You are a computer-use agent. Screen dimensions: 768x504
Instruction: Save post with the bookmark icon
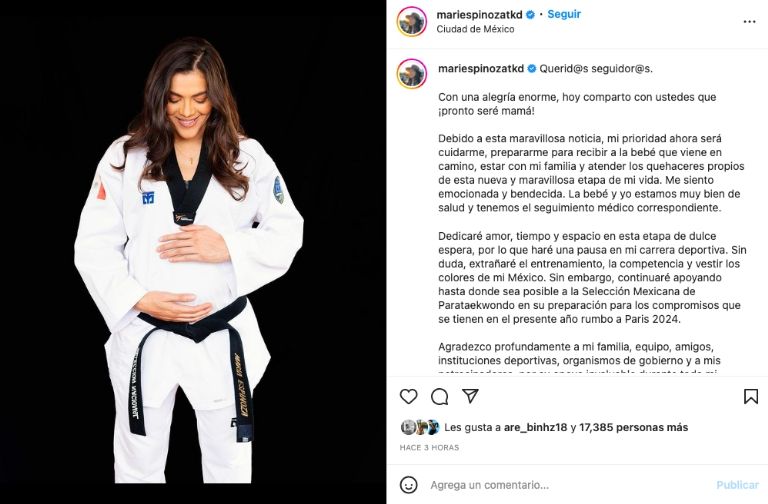coord(750,396)
